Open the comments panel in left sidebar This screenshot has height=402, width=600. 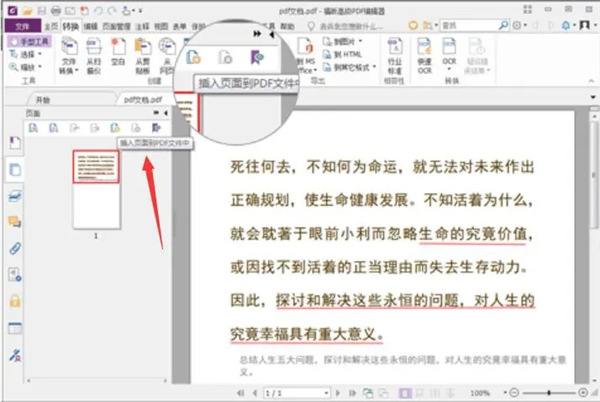pos(15,220)
